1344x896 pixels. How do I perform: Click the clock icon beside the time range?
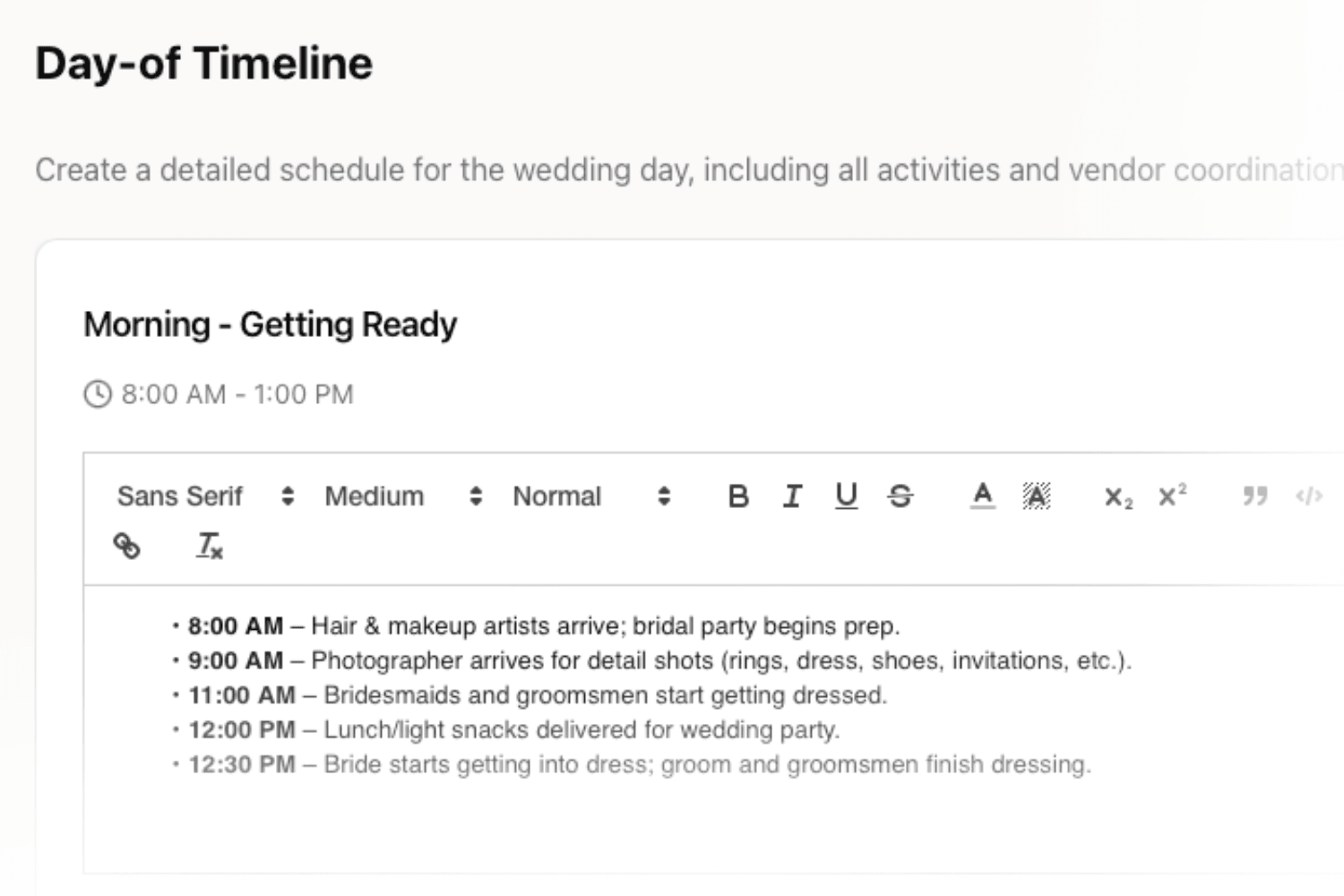(98, 394)
